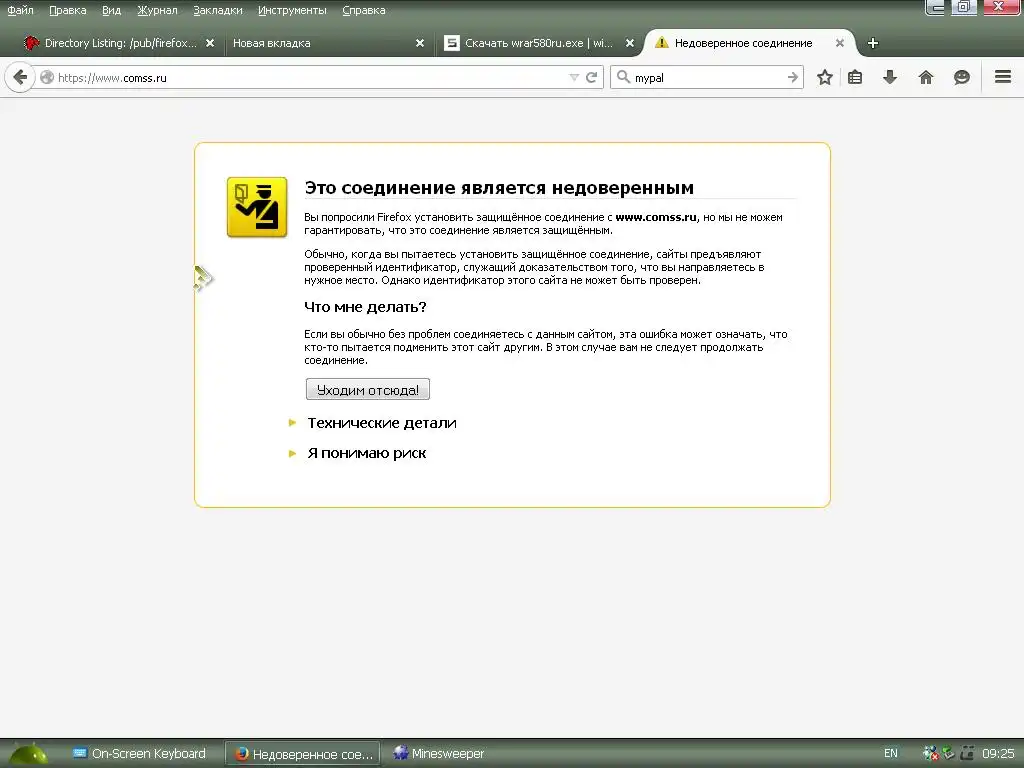Click www.comss.ru bold text in warning
This screenshot has width=1024, height=768.
click(656, 217)
